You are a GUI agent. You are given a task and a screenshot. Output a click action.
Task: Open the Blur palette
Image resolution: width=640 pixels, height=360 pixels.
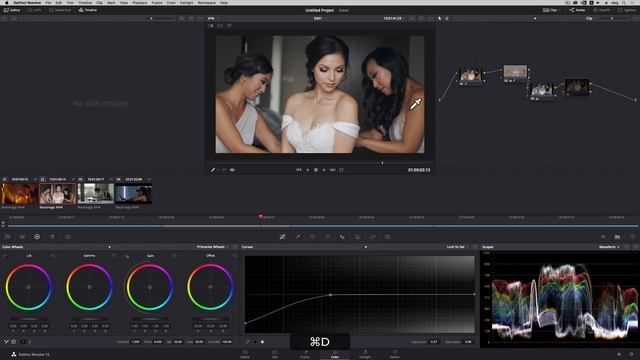coord(342,237)
